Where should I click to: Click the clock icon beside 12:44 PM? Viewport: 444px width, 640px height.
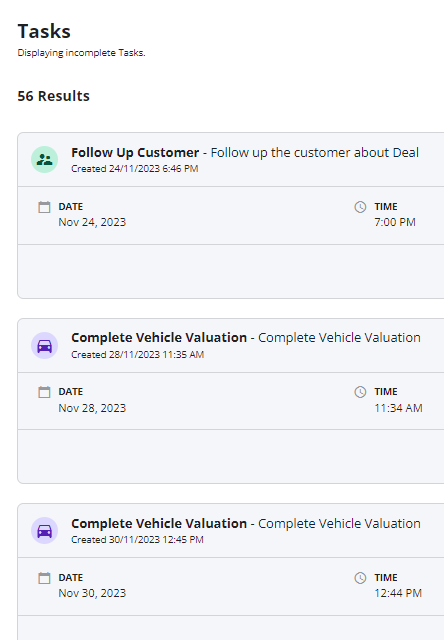[360, 578]
